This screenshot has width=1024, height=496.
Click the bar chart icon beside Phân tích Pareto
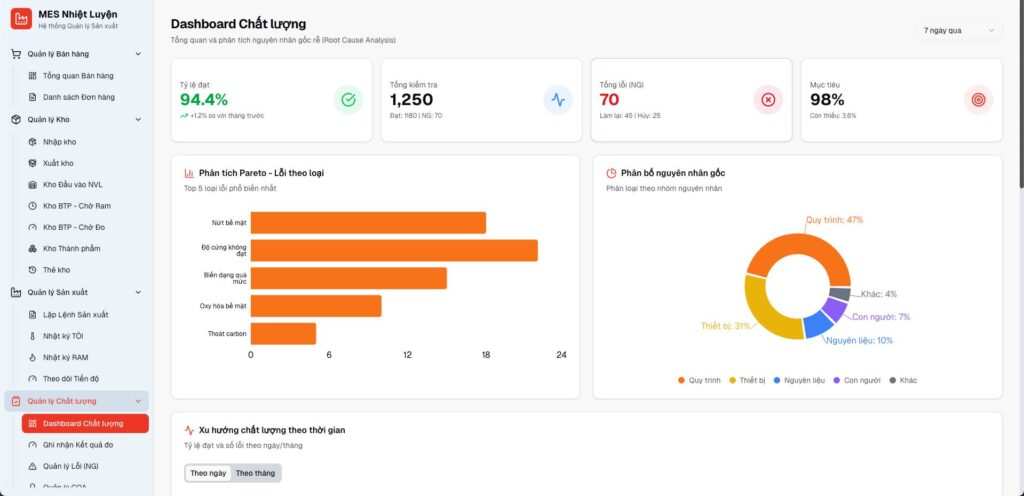tap(190, 173)
